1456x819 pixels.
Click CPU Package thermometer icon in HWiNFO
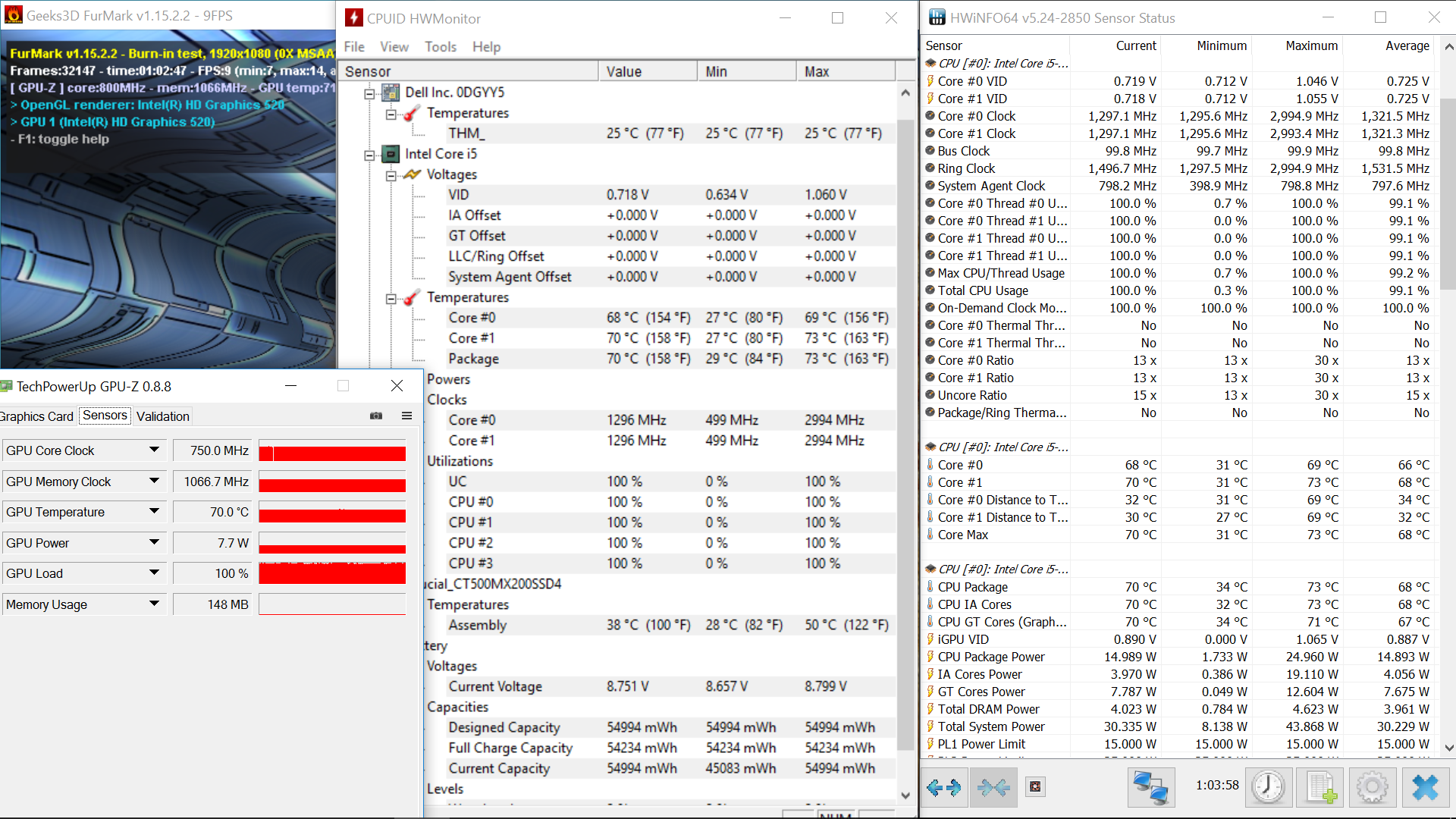930,587
